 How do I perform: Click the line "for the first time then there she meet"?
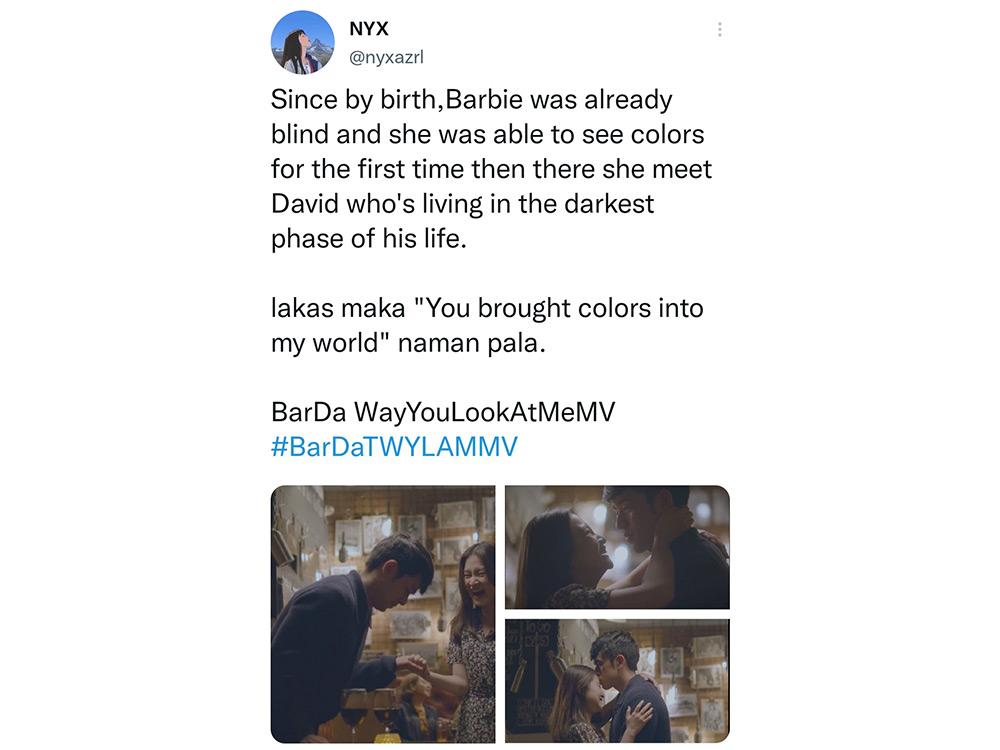click(491, 169)
